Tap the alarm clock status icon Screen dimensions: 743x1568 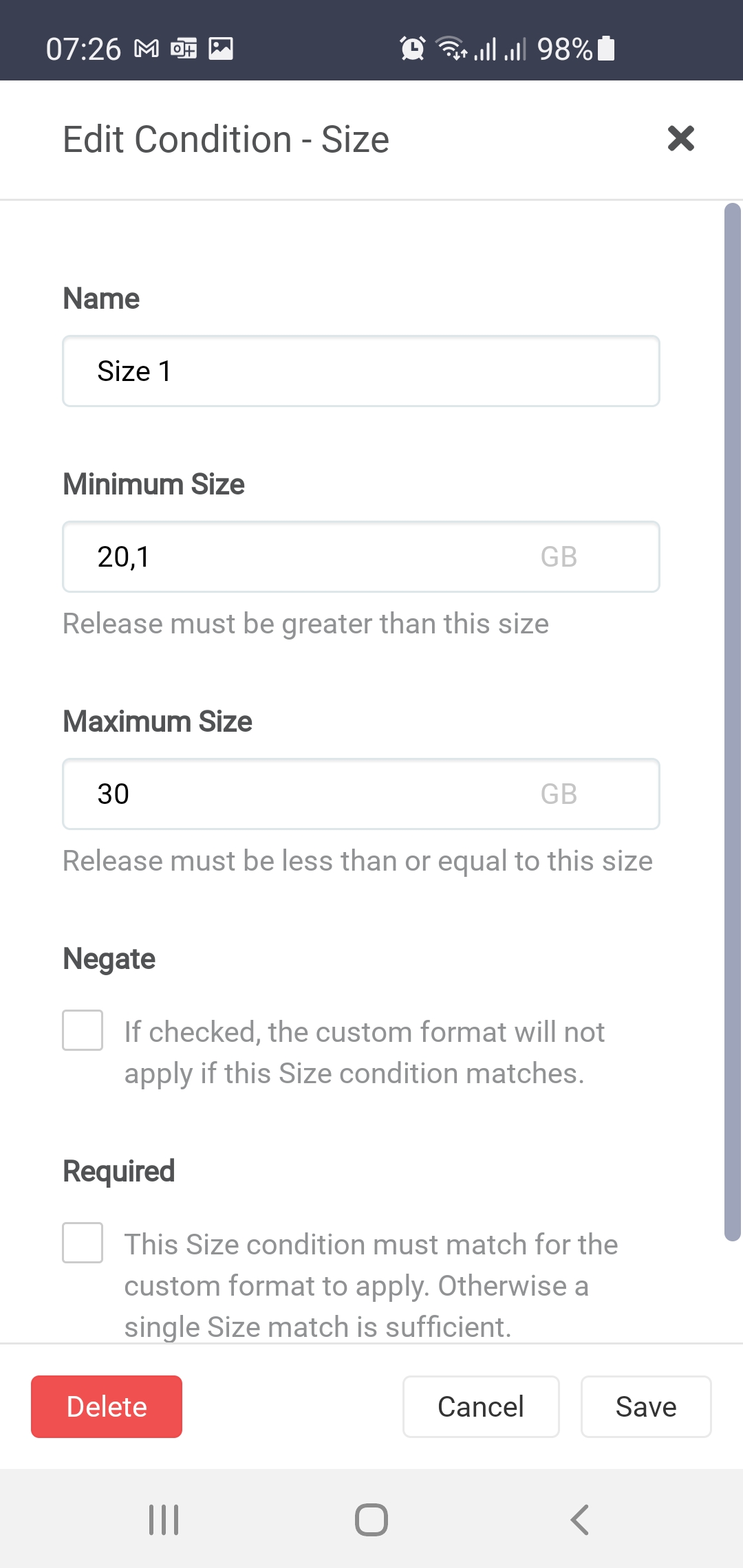coord(411,47)
